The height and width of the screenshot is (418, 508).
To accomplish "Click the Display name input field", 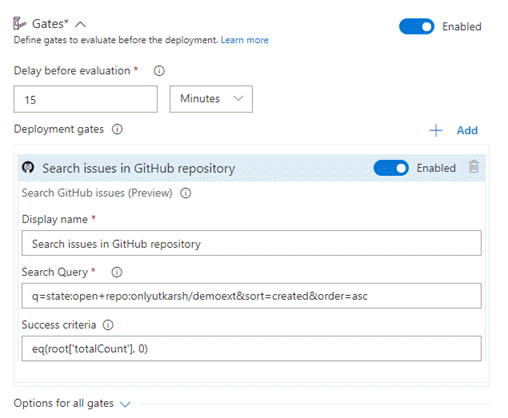I will coord(252,243).
